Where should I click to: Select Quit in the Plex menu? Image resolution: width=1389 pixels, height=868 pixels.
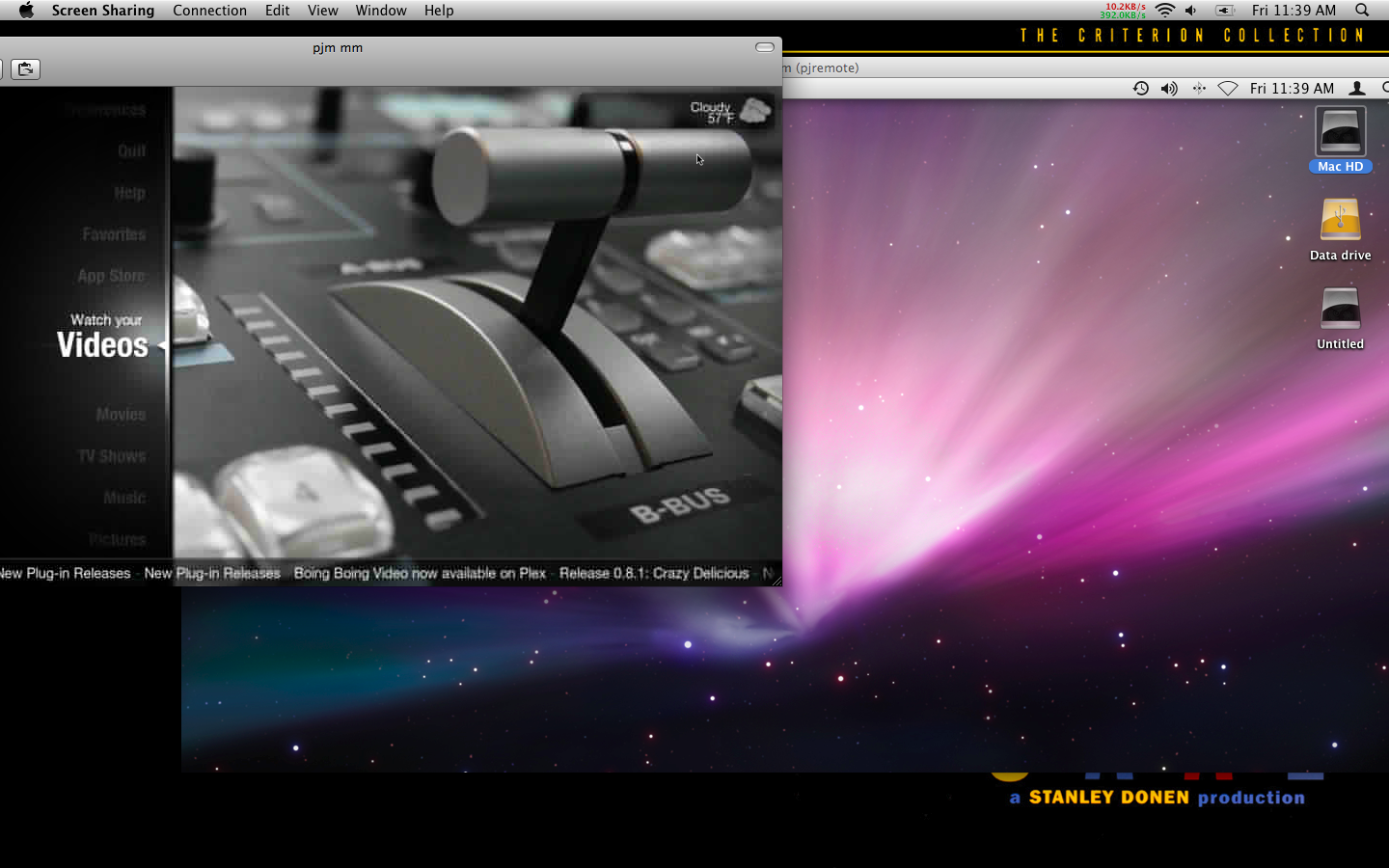coord(131,151)
